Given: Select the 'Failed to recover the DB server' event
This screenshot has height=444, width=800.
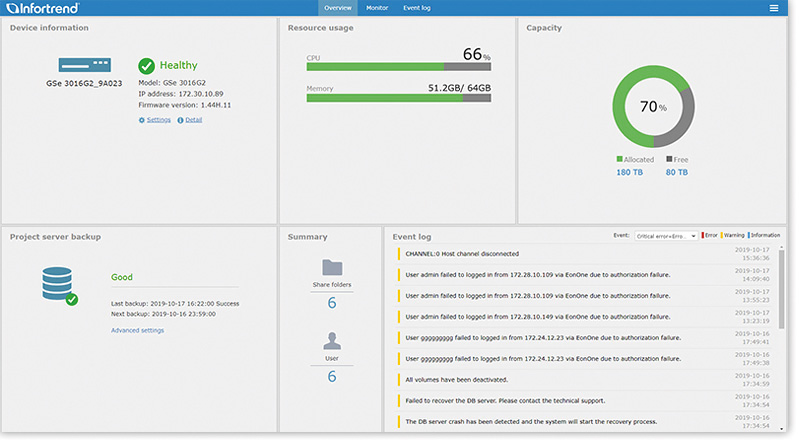Looking at the screenshot, I should pos(585,401).
